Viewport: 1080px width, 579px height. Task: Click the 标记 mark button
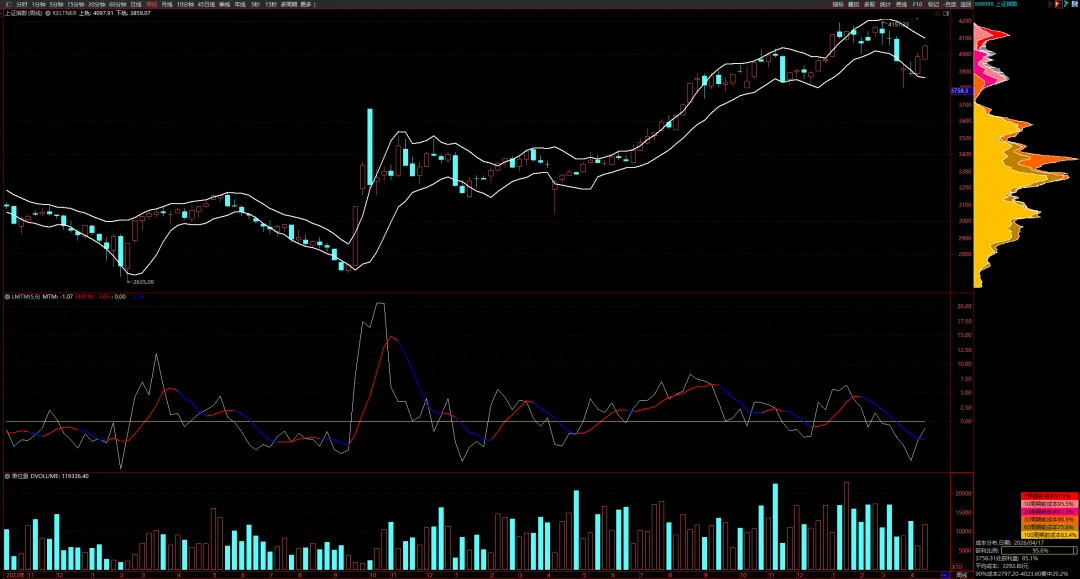pyautogui.click(x=933, y=4)
